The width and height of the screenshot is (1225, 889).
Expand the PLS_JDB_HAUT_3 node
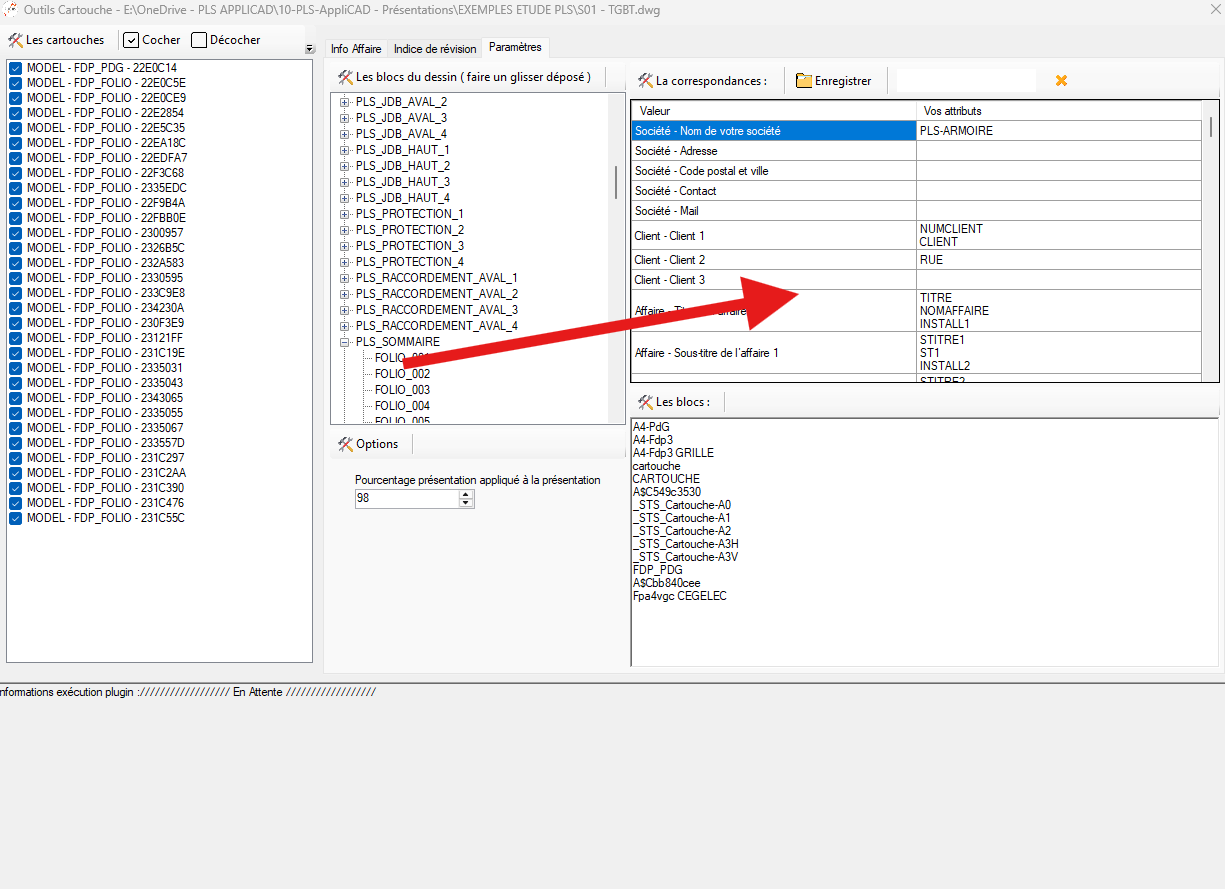345,182
